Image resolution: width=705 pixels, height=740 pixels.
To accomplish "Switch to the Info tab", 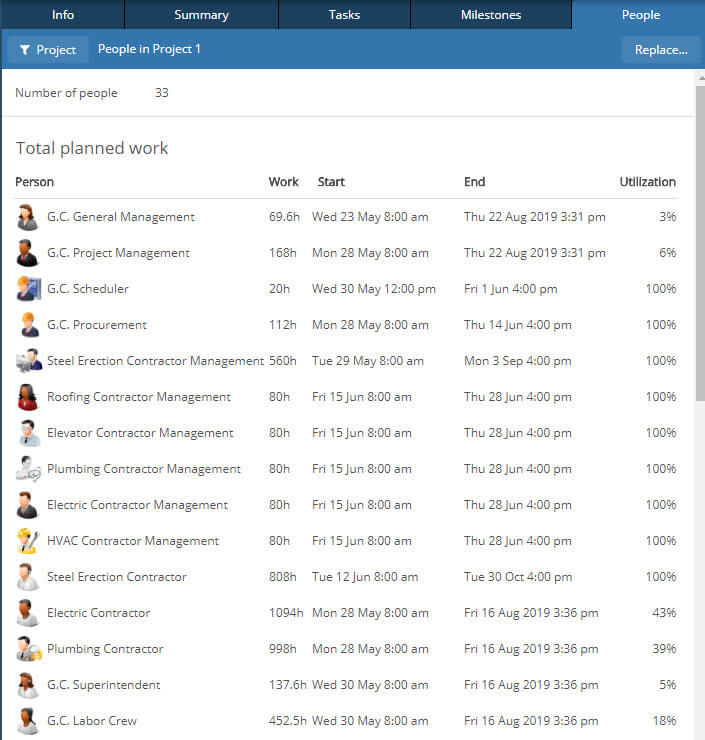I will [62, 15].
